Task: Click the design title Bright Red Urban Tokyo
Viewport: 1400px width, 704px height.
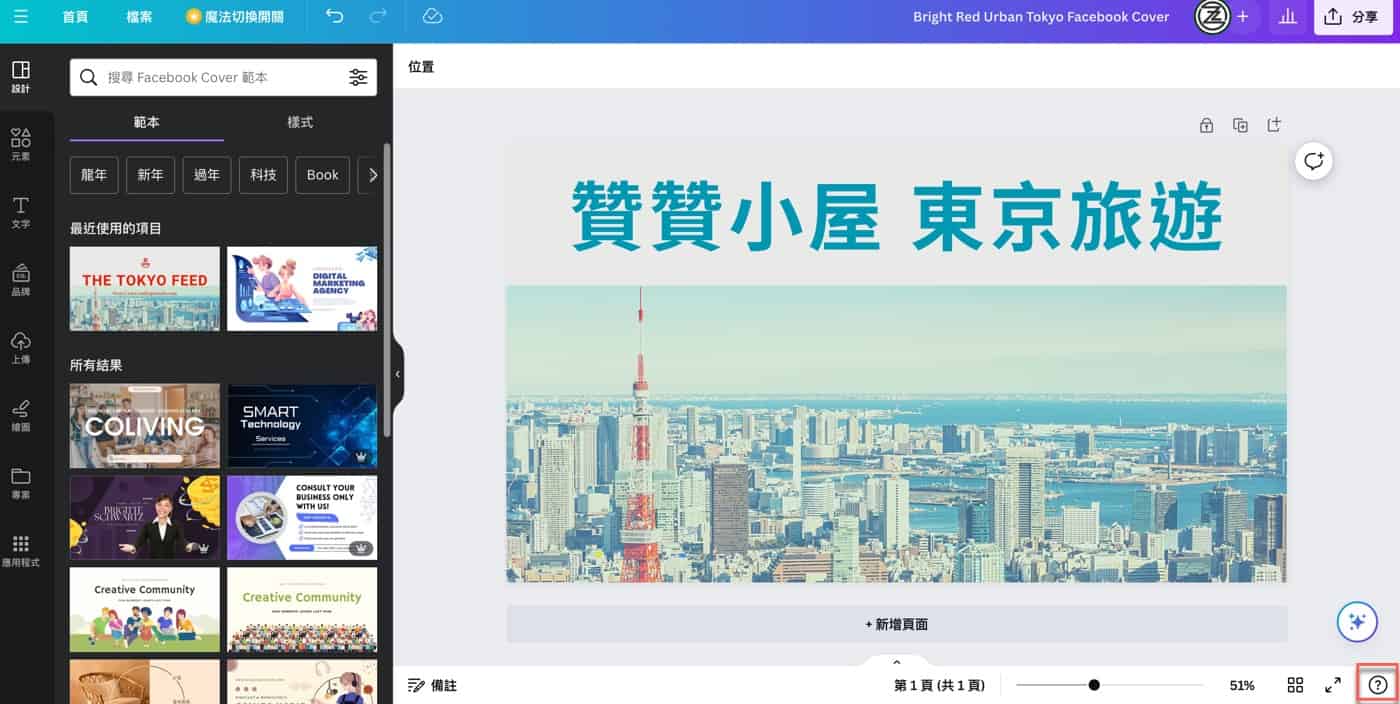Action: point(1041,17)
